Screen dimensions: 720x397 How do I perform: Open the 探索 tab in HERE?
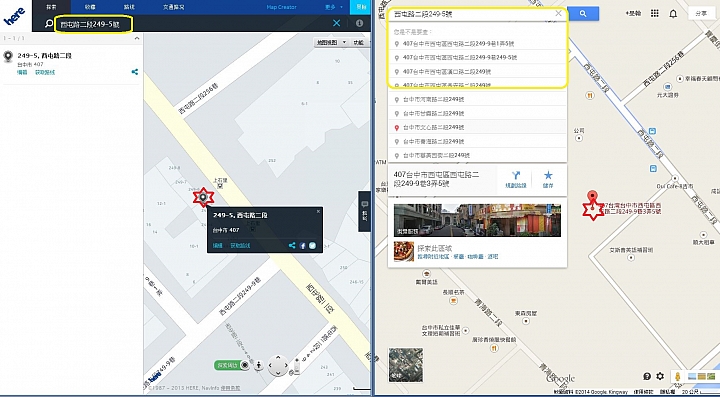coord(51,7)
